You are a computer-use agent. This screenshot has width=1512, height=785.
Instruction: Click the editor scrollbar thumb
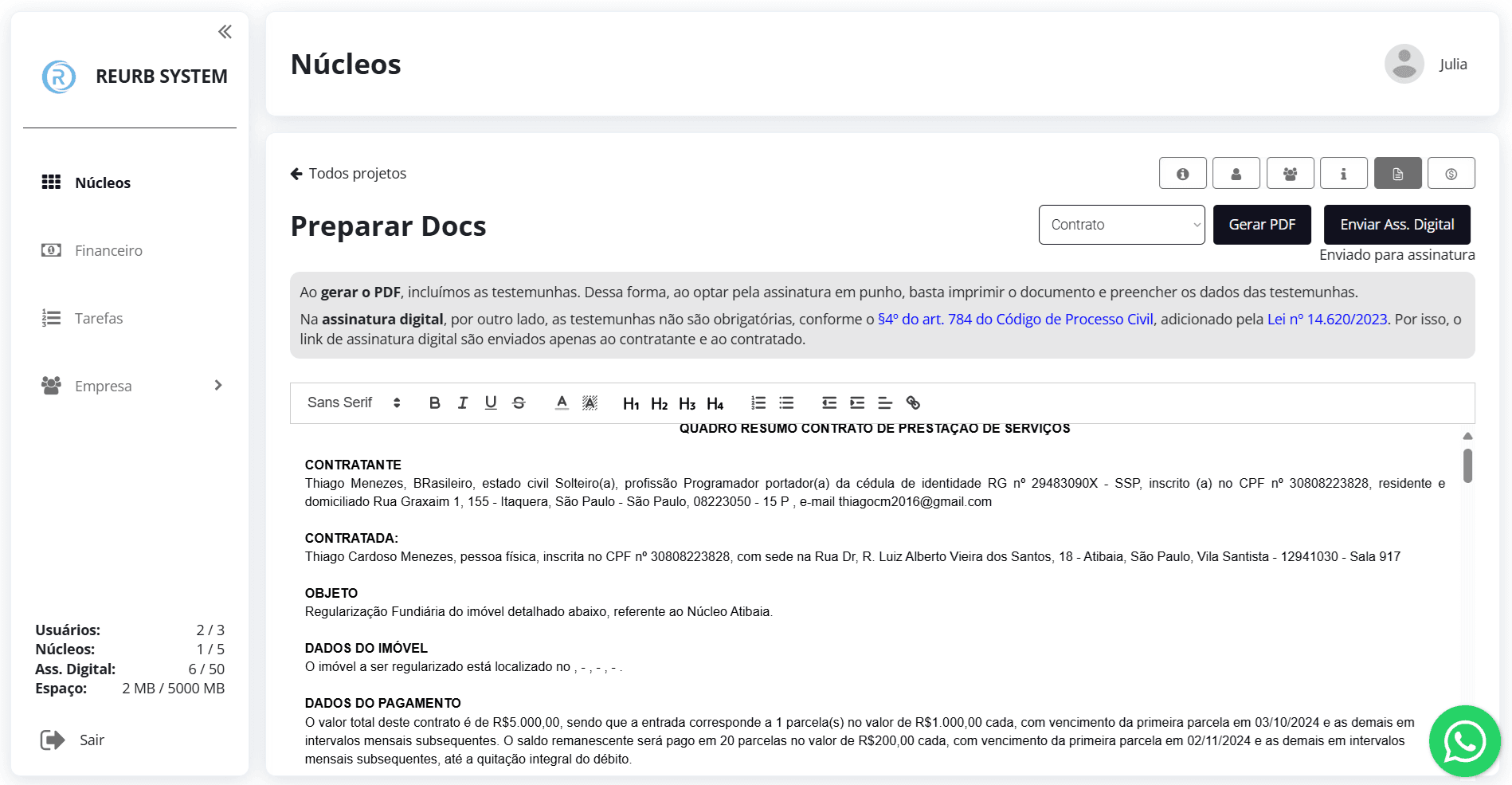point(1467,465)
